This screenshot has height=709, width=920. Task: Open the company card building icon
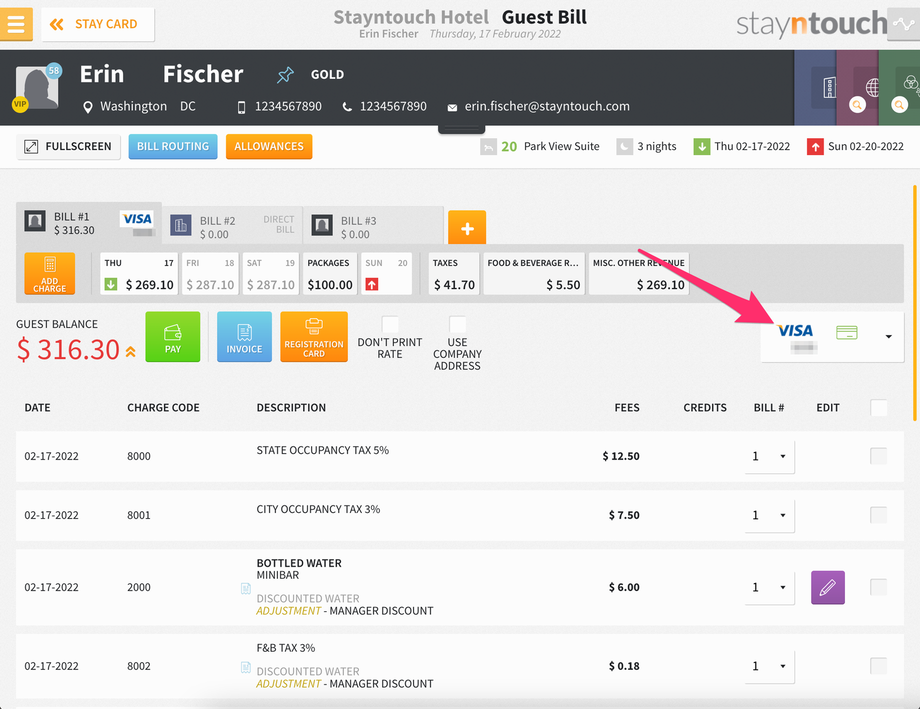tap(828, 88)
